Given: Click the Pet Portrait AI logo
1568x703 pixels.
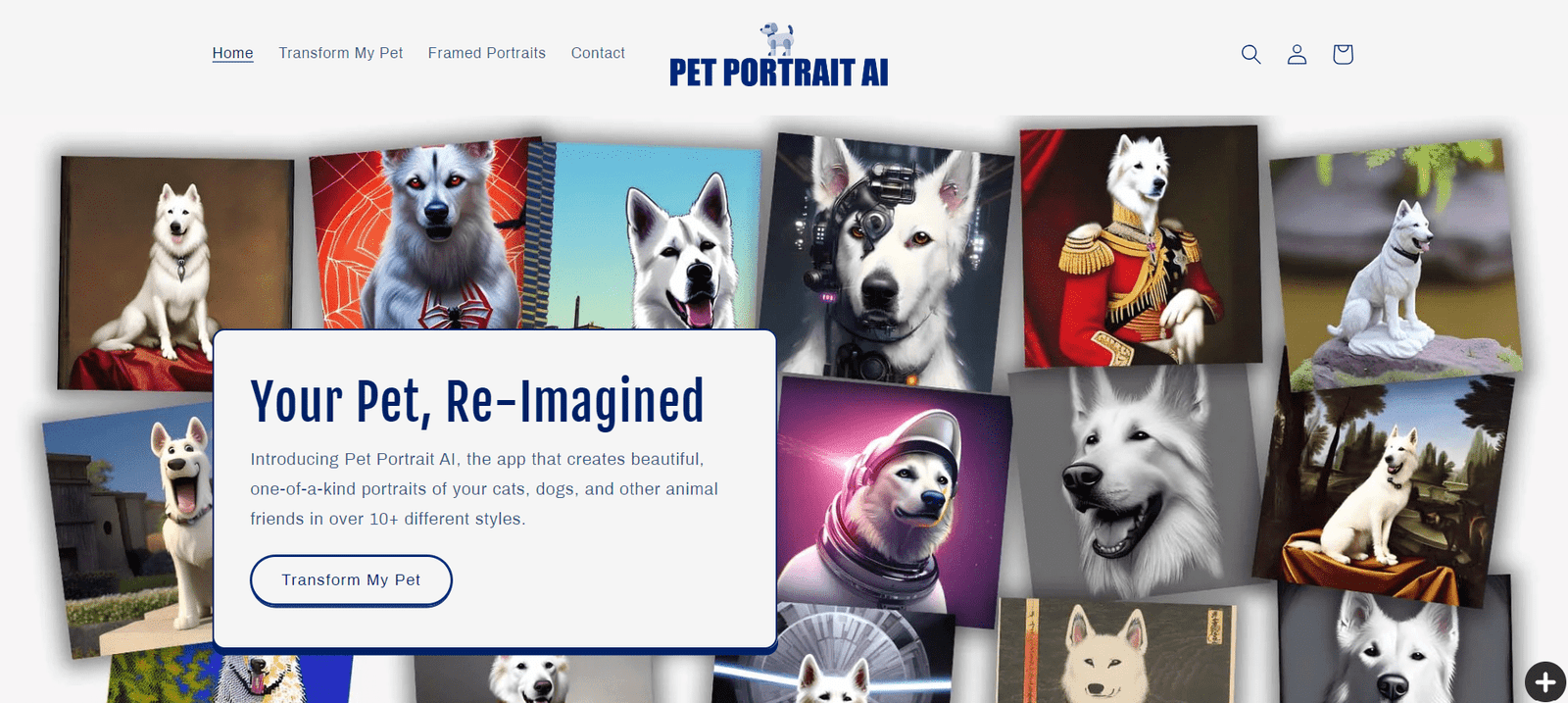Looking at the screenshot, I should 779,73.
